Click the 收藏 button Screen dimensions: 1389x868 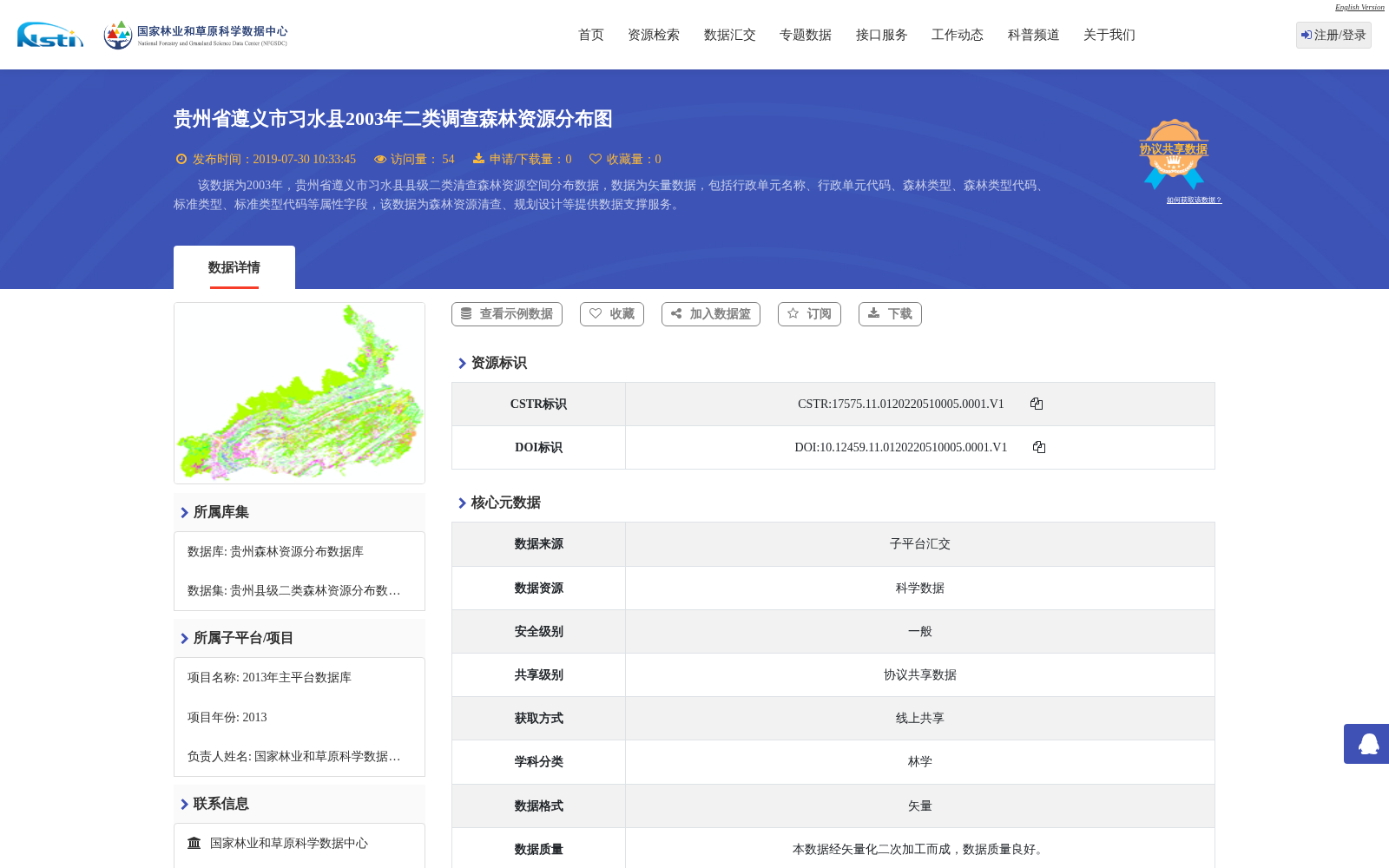point(612,314)
